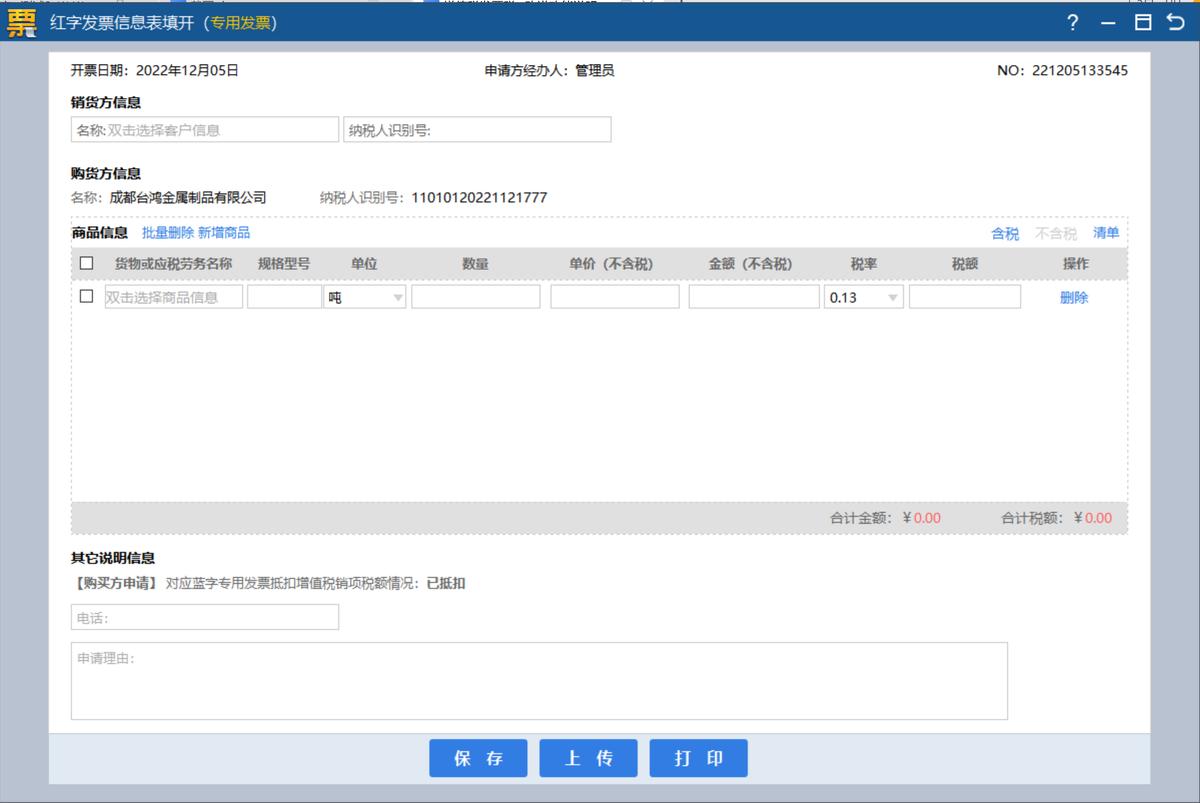Image resolution: width=1200 pixels, height=803 pixels.
Task: Click the 保存 save button
Action: [x=478, y=758]
